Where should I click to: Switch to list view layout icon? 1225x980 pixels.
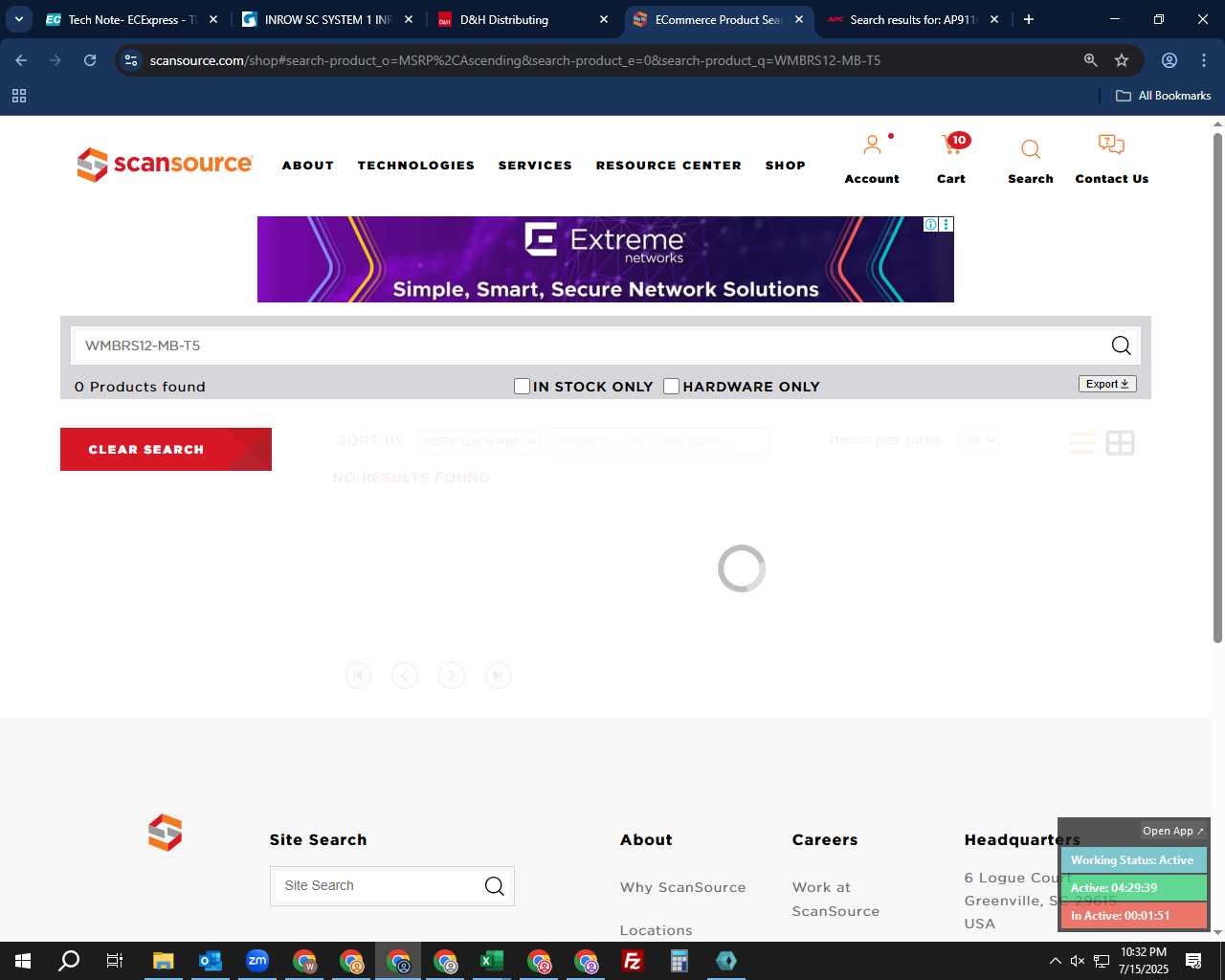1082,442
